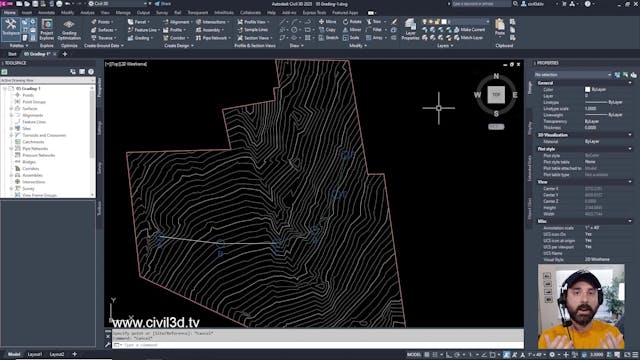This screenshot has height=360, width=640.
Task: Click the TOP face of ViewCube
Action: [496, 95]
